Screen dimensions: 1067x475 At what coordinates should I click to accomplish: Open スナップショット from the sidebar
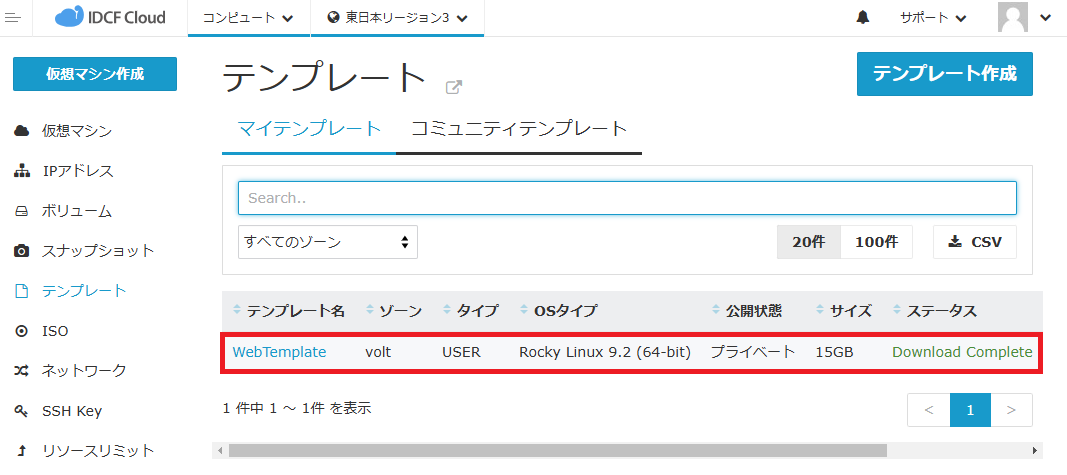point(97,251)
